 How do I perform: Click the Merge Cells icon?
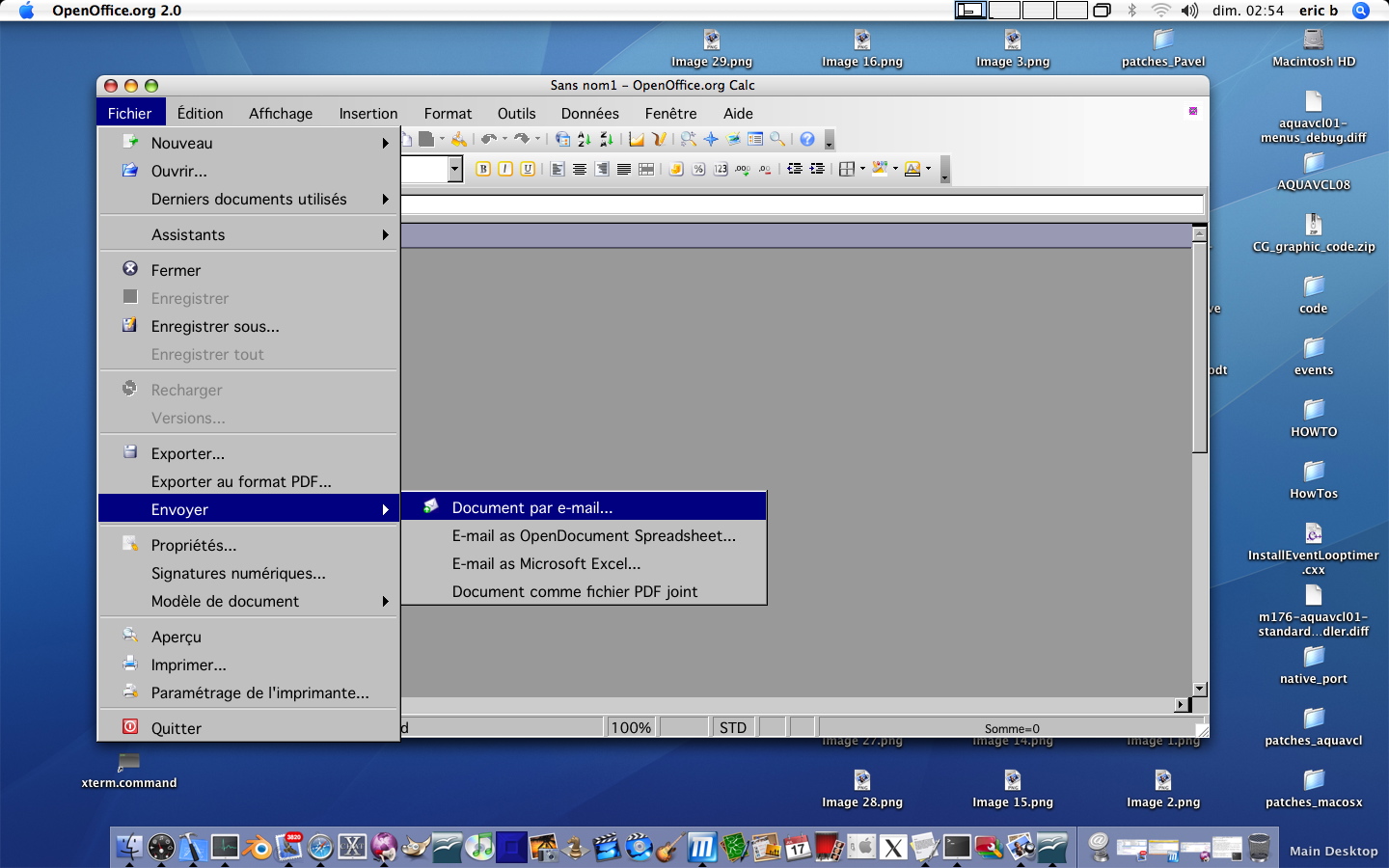click(646, 169)
